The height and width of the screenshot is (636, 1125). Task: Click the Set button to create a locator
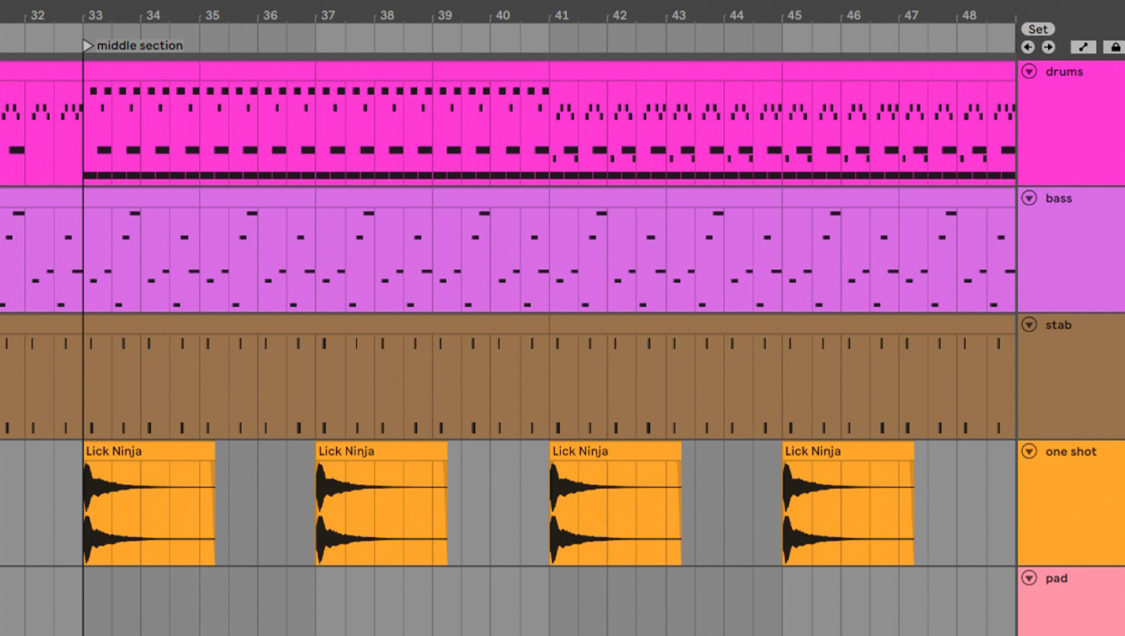(x=1037, y=29)
